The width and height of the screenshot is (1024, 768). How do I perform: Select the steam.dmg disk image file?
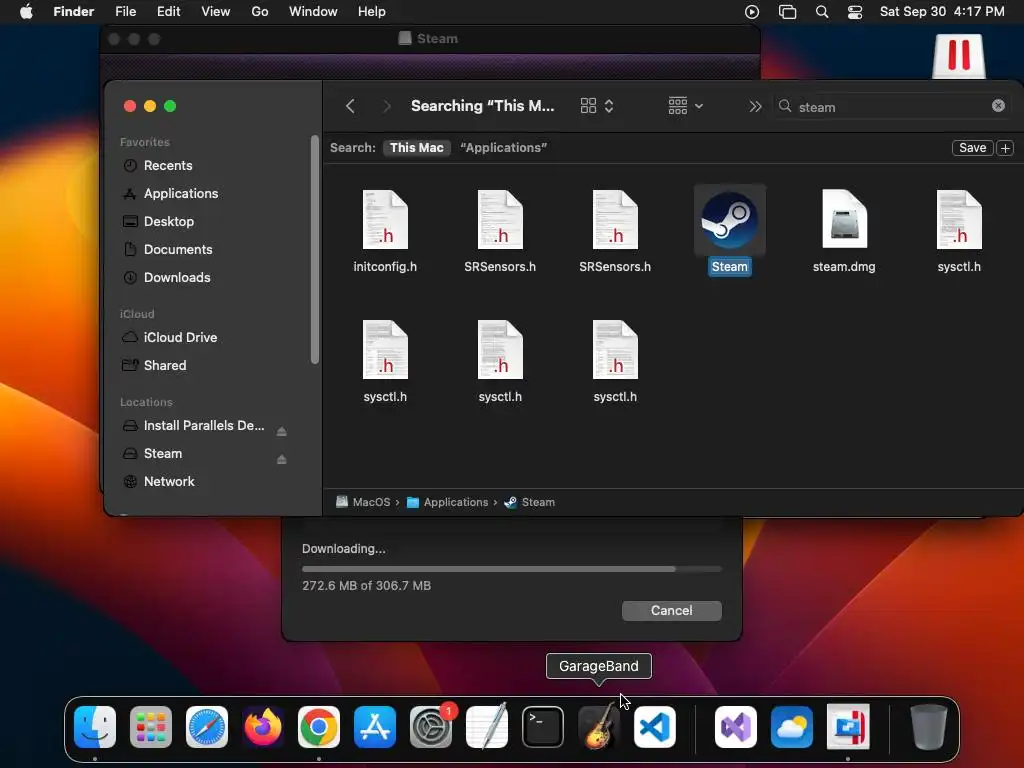coord(844,220)
